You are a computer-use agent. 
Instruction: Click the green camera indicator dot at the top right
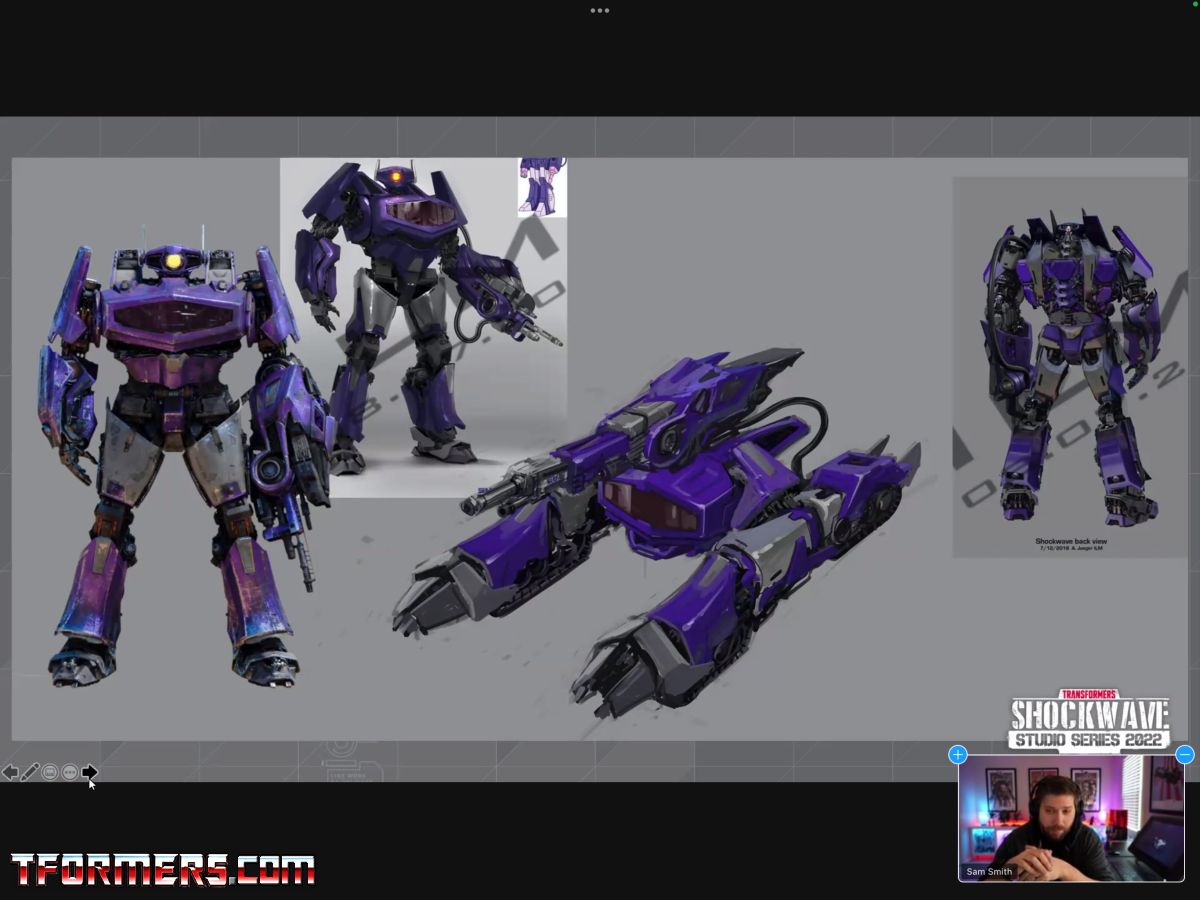[1195, 3]
